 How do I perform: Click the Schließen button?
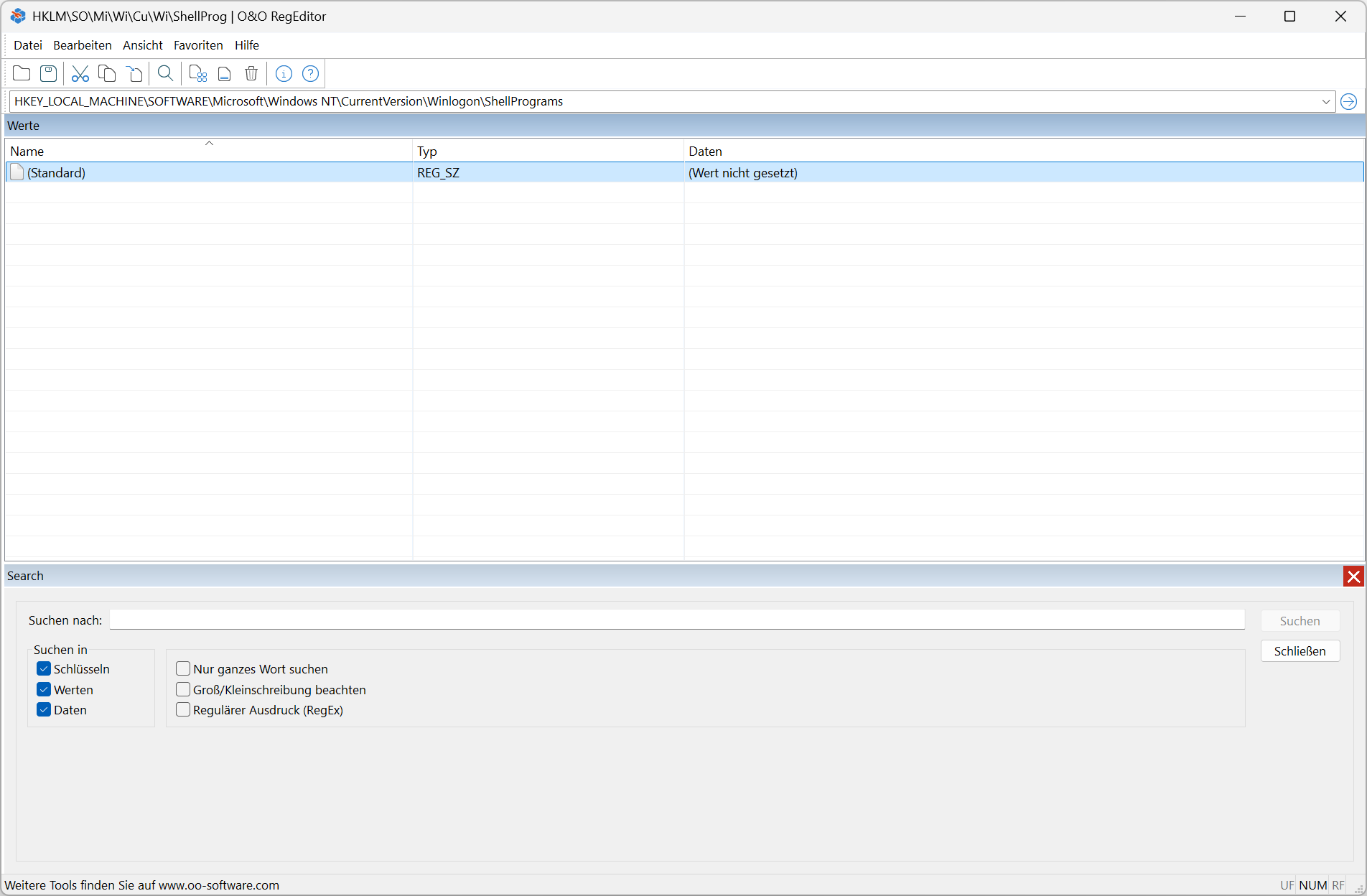tap(1300, 651)
